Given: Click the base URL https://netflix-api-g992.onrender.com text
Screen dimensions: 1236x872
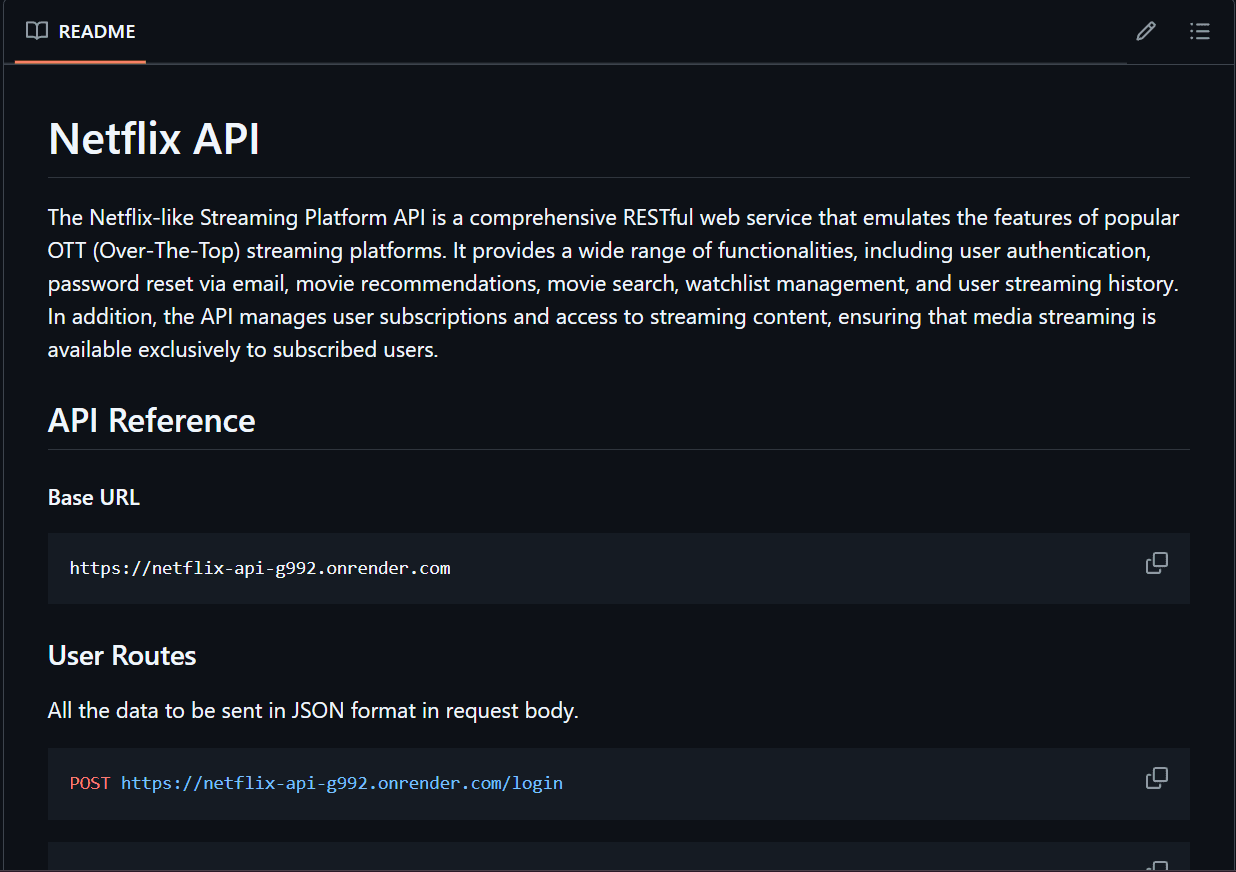Looking at the screenshot, I should click(x=260, y=568).
